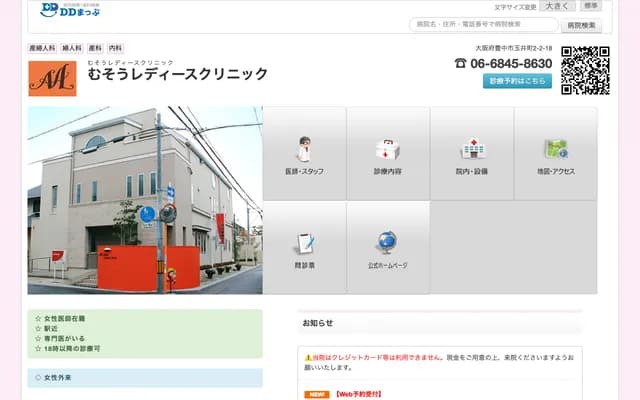Open the 公式ホームページ globe tile
The width and height of the screenshot is (640, 400).
click(388, 247)
